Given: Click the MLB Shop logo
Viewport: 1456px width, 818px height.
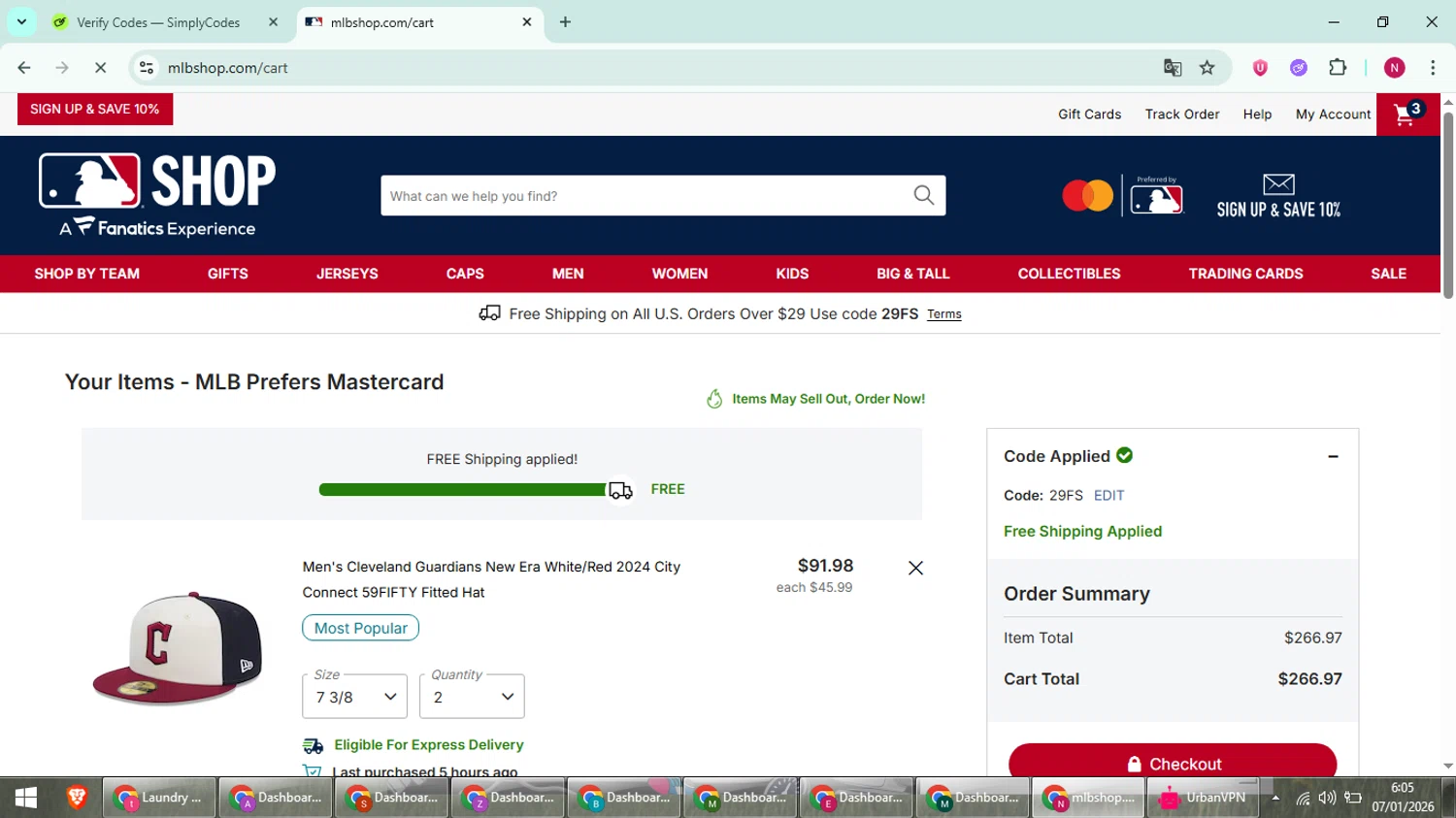Looking at the screenshot, I should click(157, 195).
